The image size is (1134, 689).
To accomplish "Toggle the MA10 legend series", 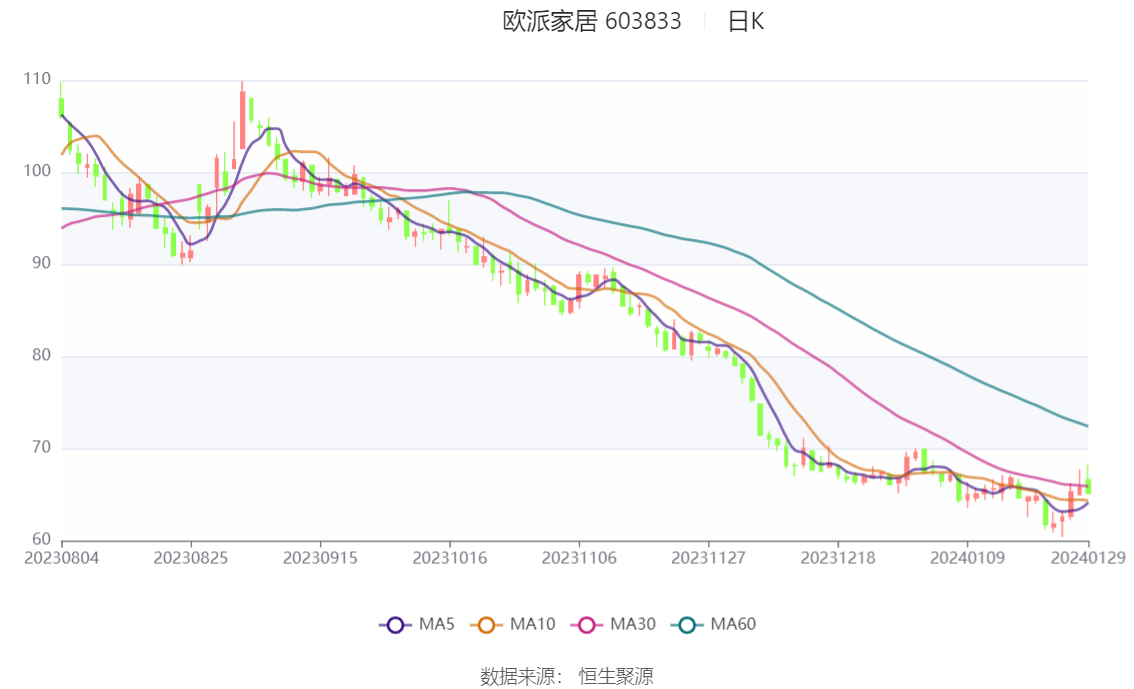I will click(513, 625).
